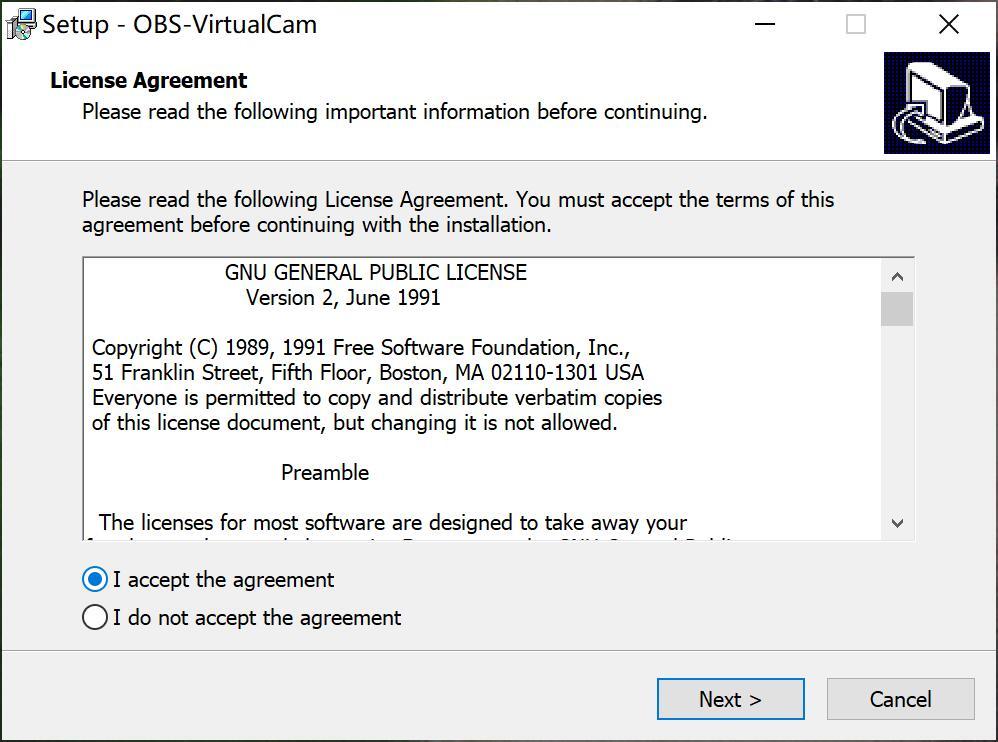Click the installer computer logo image
Screen dimensions: 998x742
point(937,103)
